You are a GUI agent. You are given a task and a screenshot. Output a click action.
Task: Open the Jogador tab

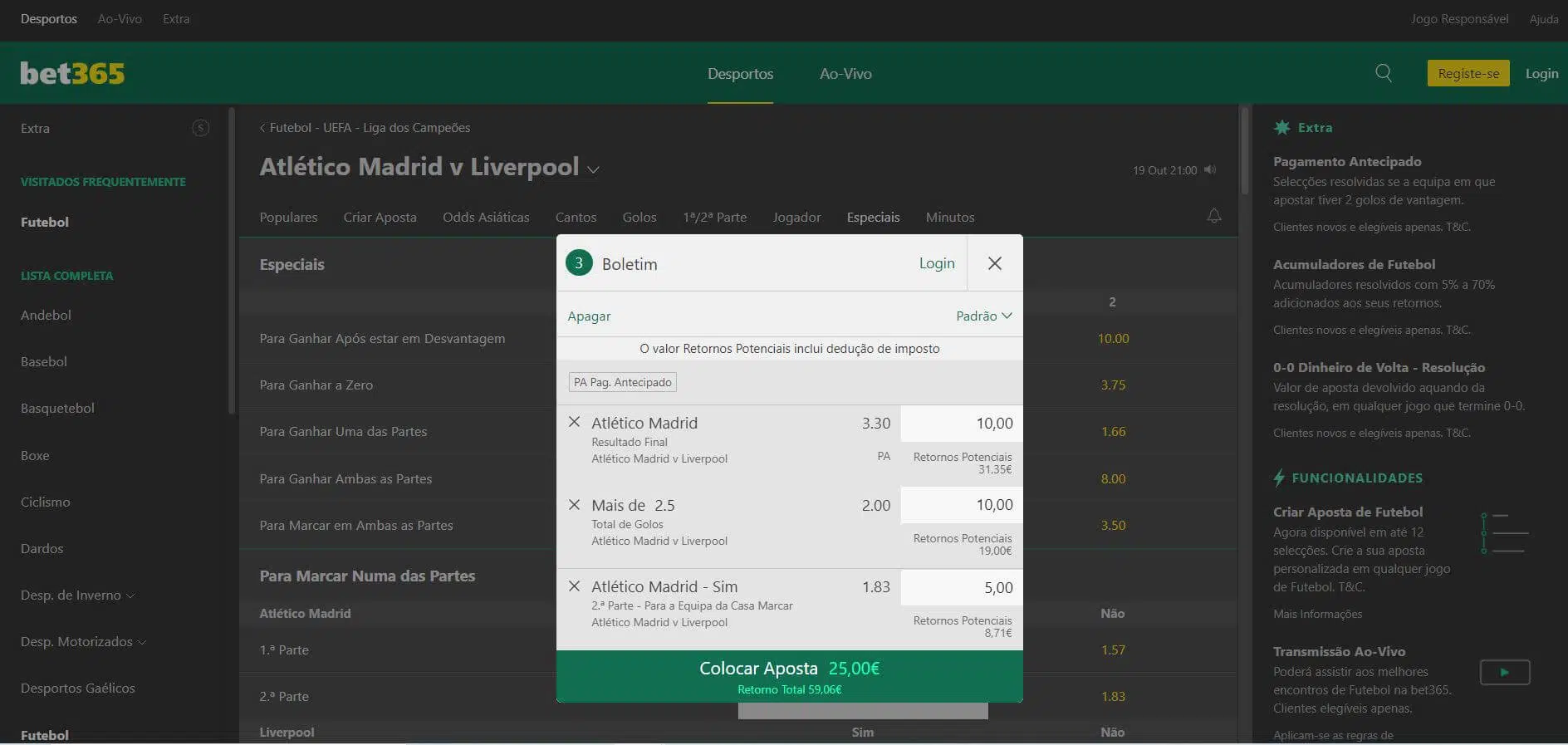click(x=796, y=217)
